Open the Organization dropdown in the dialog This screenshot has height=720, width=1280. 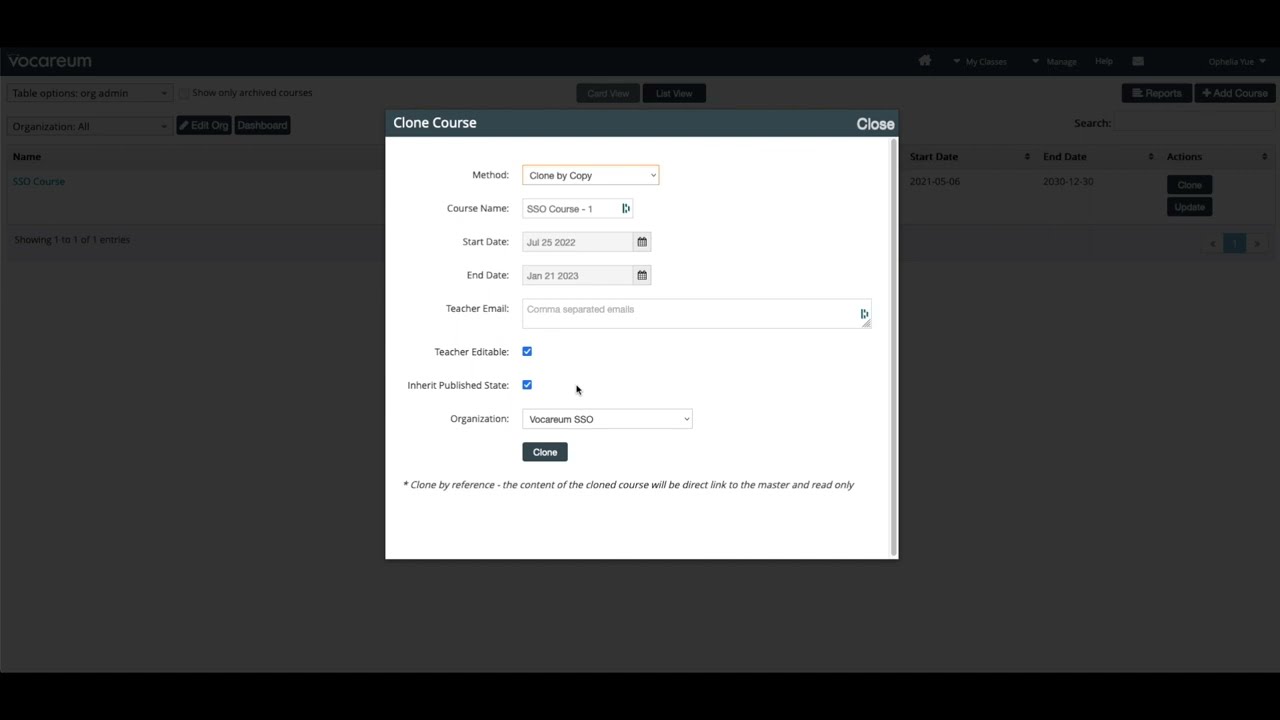[x=607, y=419]
